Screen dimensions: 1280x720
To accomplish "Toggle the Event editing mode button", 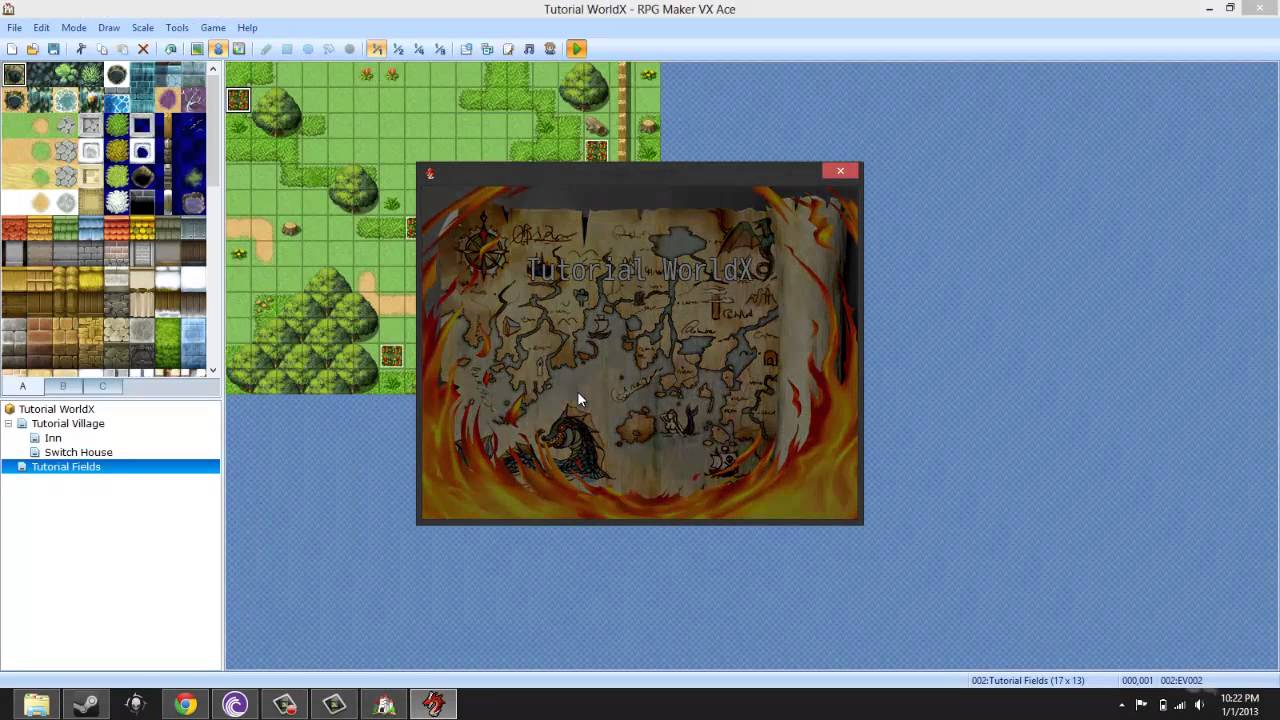I will coord(218,49).
